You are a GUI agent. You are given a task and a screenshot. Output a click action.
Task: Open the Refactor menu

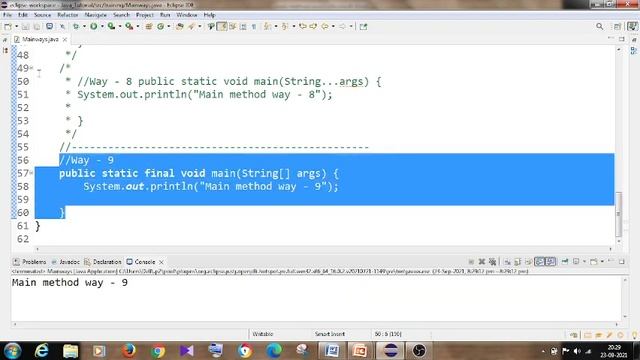(68, 15)
